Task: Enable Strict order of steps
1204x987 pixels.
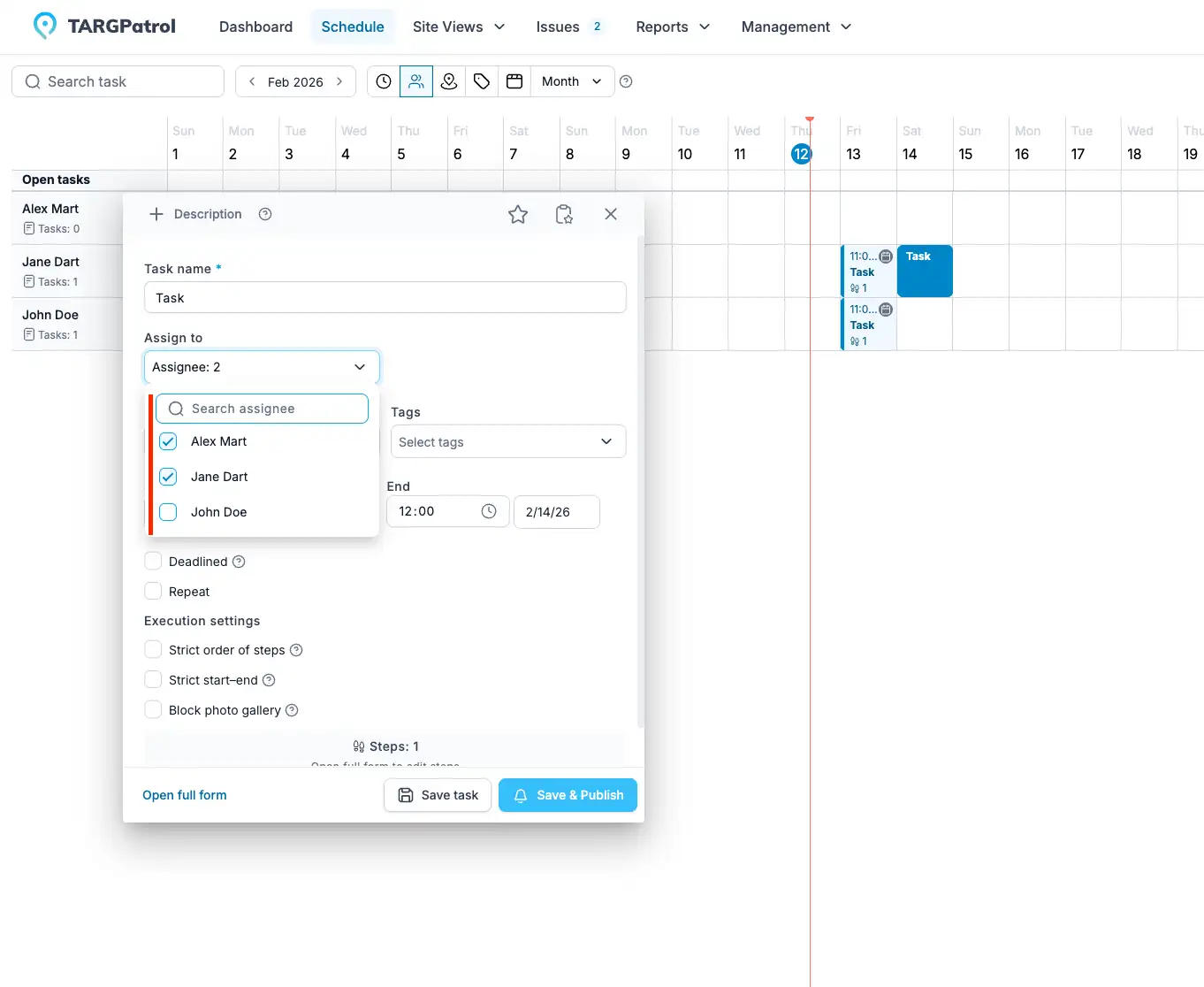Action: pos(152,649)
